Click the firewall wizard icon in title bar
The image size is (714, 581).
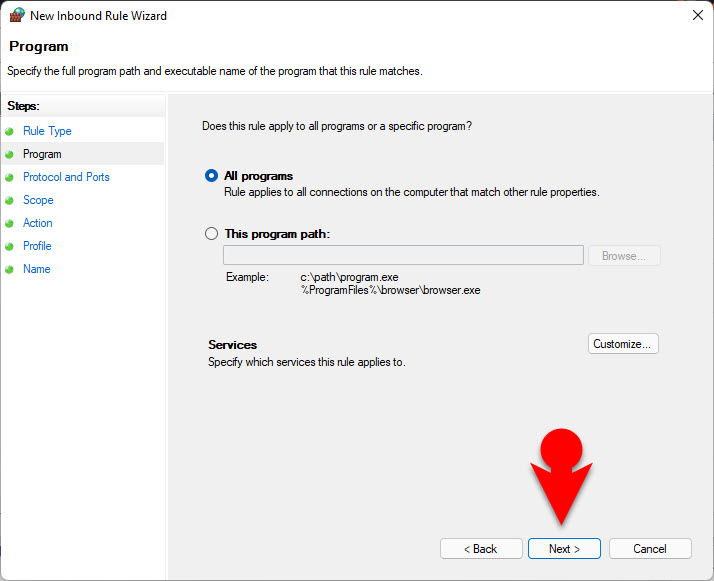click(x=17, y=16)
